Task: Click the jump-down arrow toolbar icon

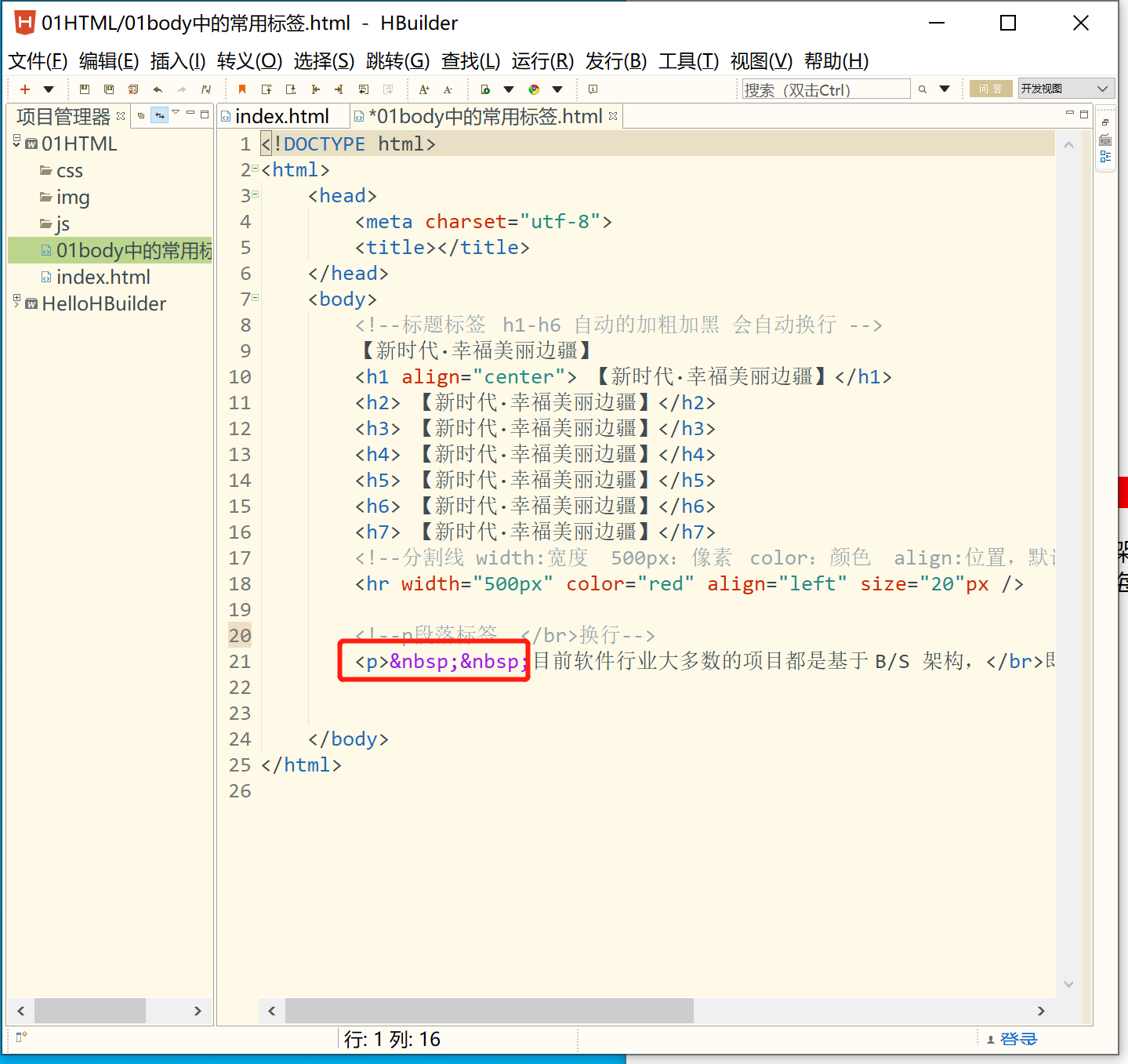Action: point(291,89)
